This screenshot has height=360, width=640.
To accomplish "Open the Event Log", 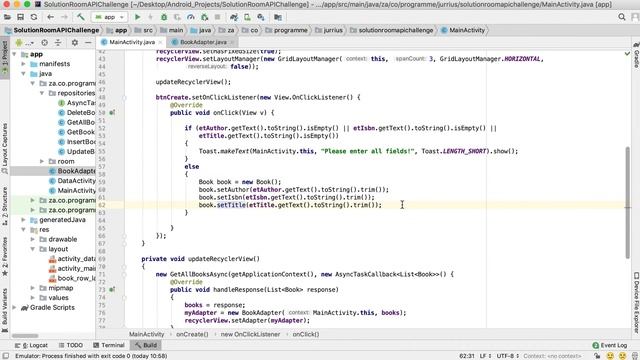I will (x=609, y=345).
